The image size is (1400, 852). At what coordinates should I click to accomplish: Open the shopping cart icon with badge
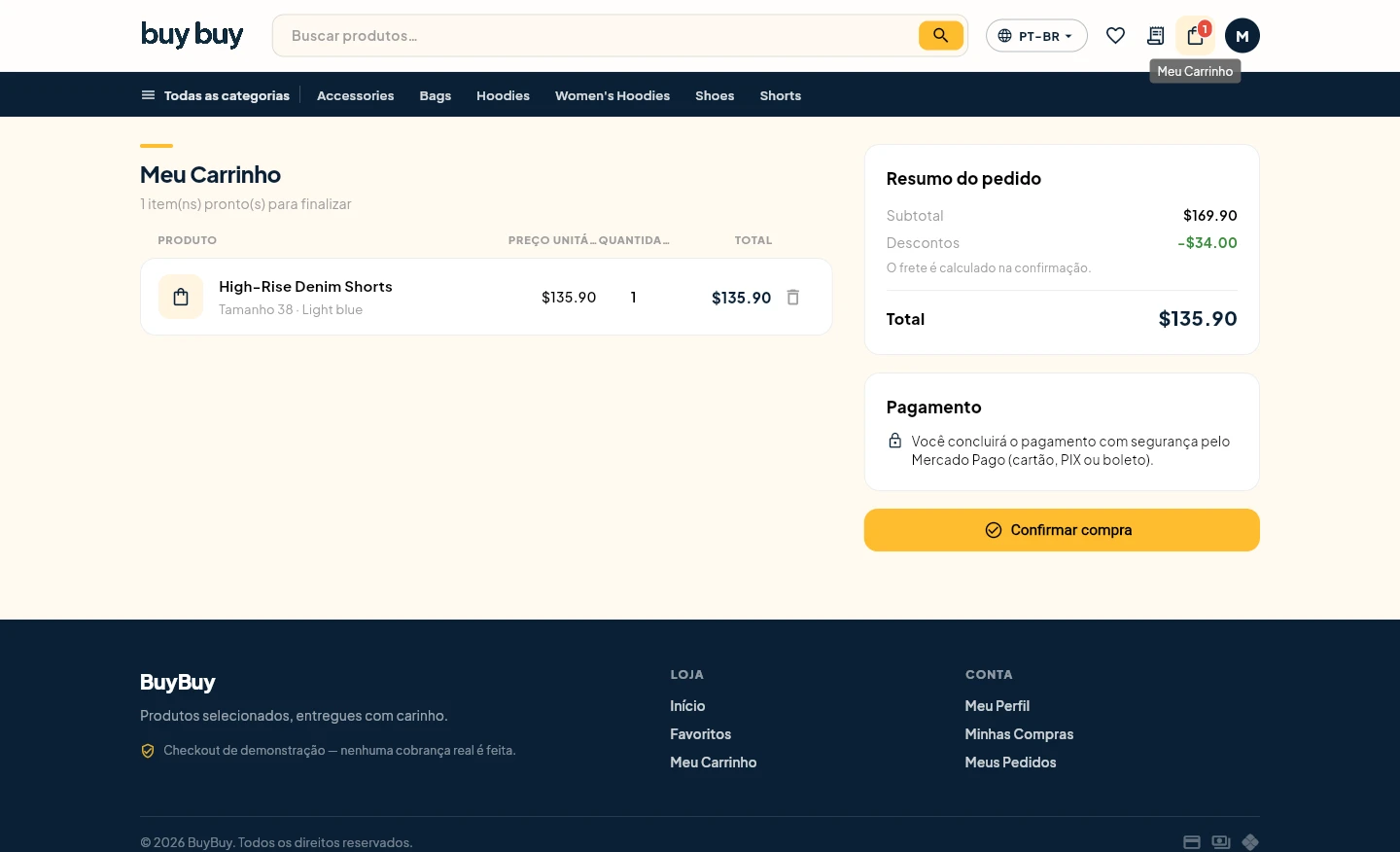(x=1195, y=36)
